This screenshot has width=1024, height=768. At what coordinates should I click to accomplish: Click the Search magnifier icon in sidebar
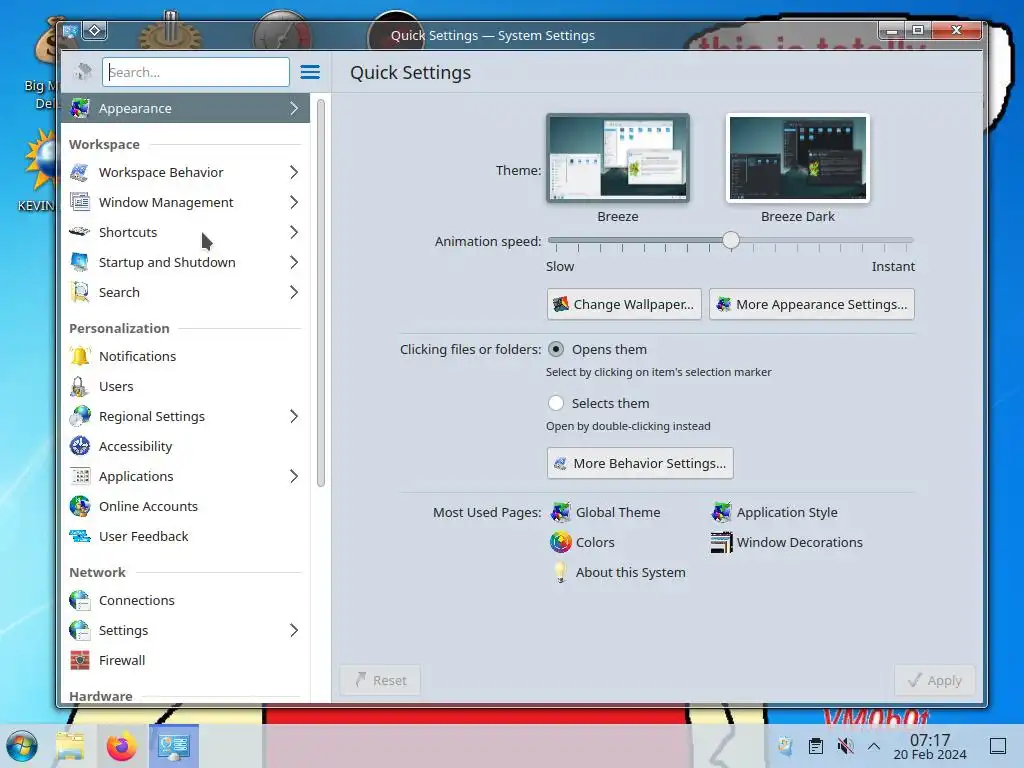tap(80, 293)
